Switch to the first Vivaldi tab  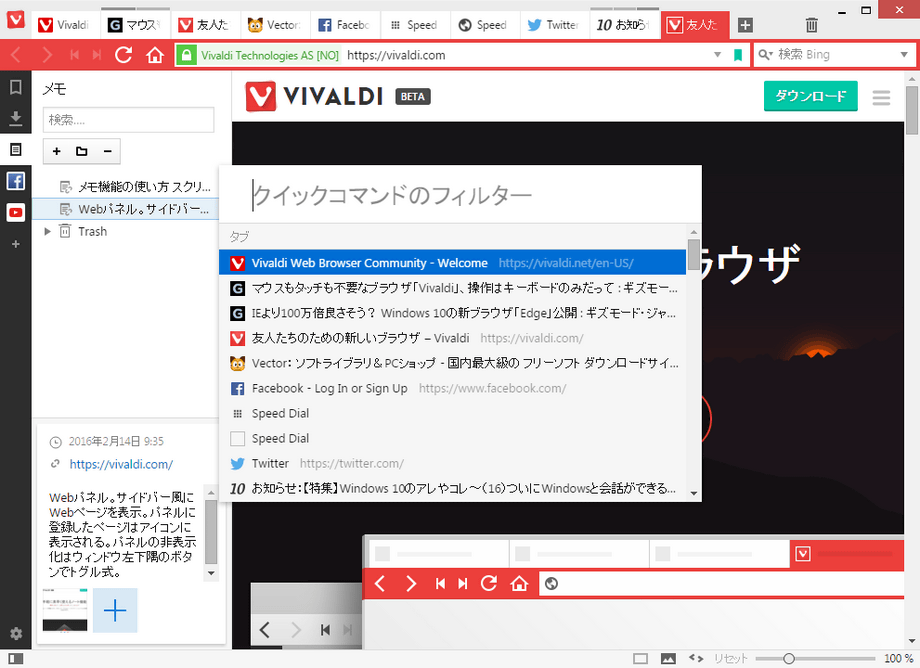point(65,25)
